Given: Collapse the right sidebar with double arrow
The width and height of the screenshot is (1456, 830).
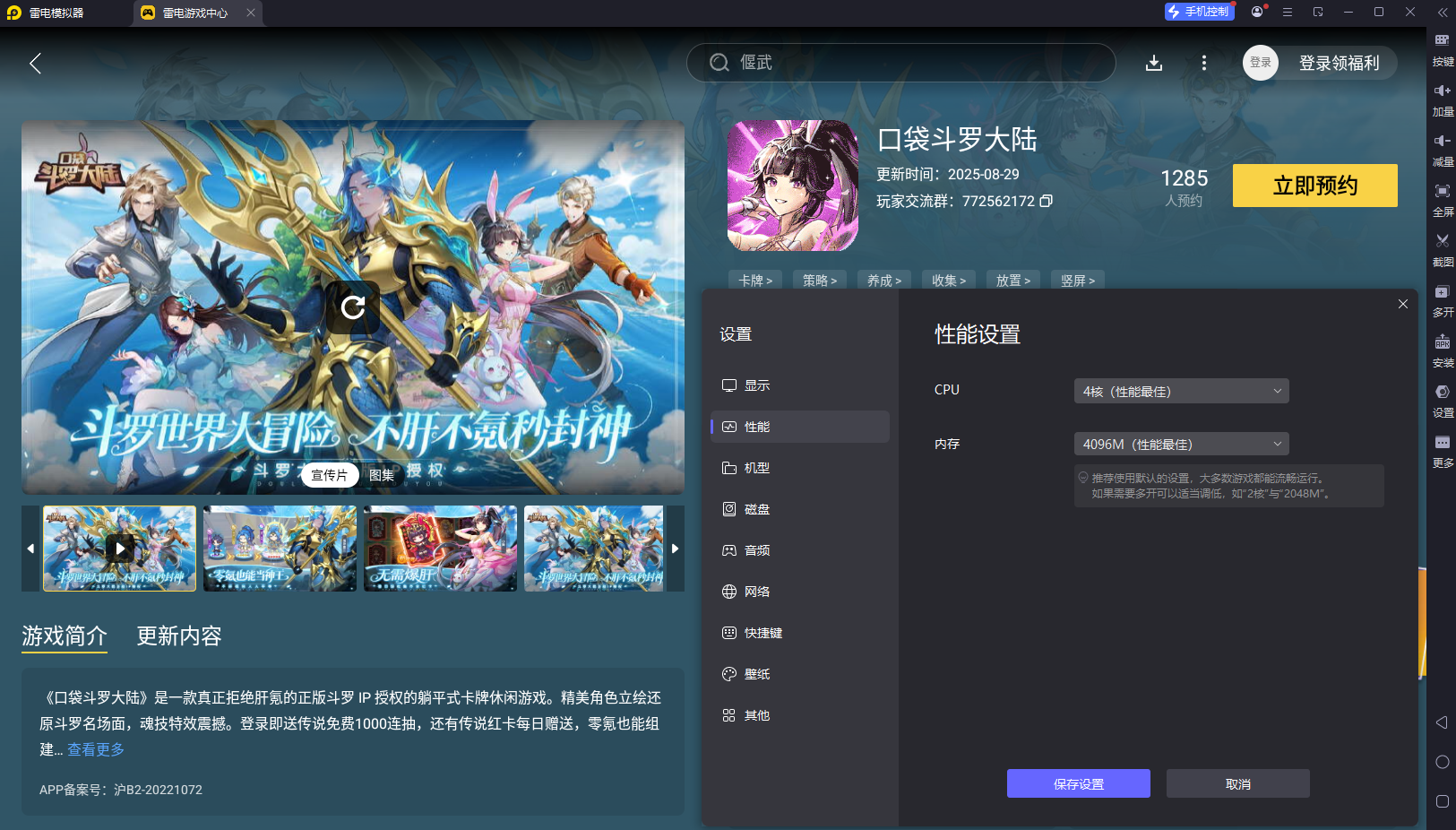Looking at the screenshot, I should tap(1442, 13).
